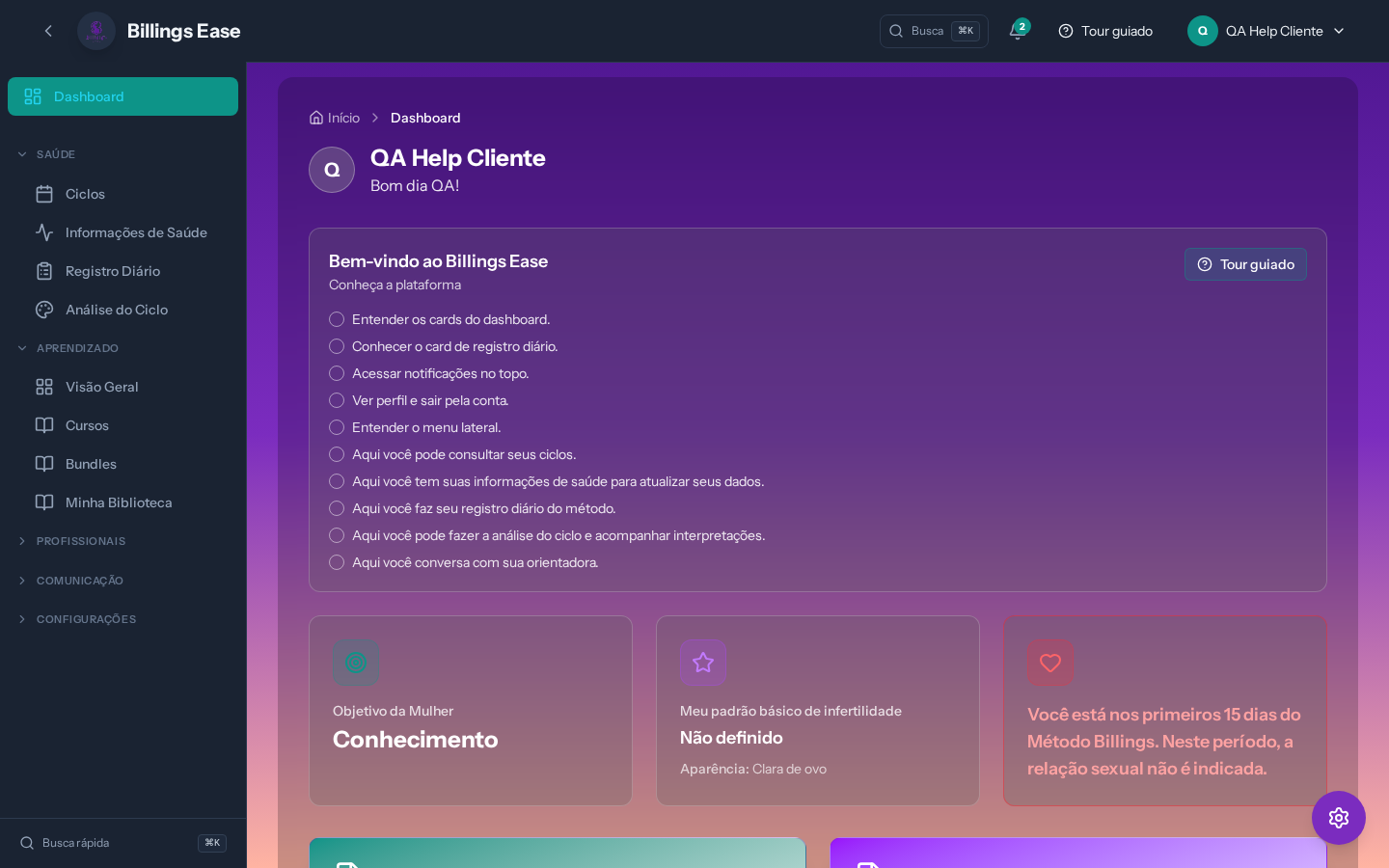Image resolution: width=1389 pixels, height=868 pixels.
Task: Select the Minha Biblioteca icon
Action: coord(44,502)
